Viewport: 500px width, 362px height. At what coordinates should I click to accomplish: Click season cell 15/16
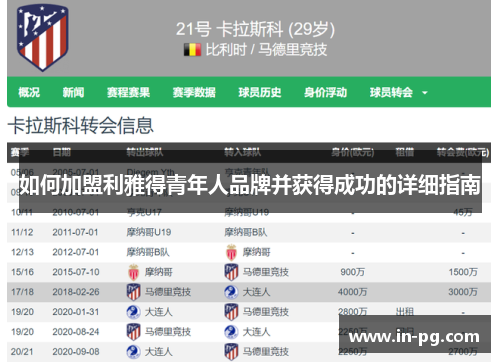pyautogui.click(x=22, y=272)
